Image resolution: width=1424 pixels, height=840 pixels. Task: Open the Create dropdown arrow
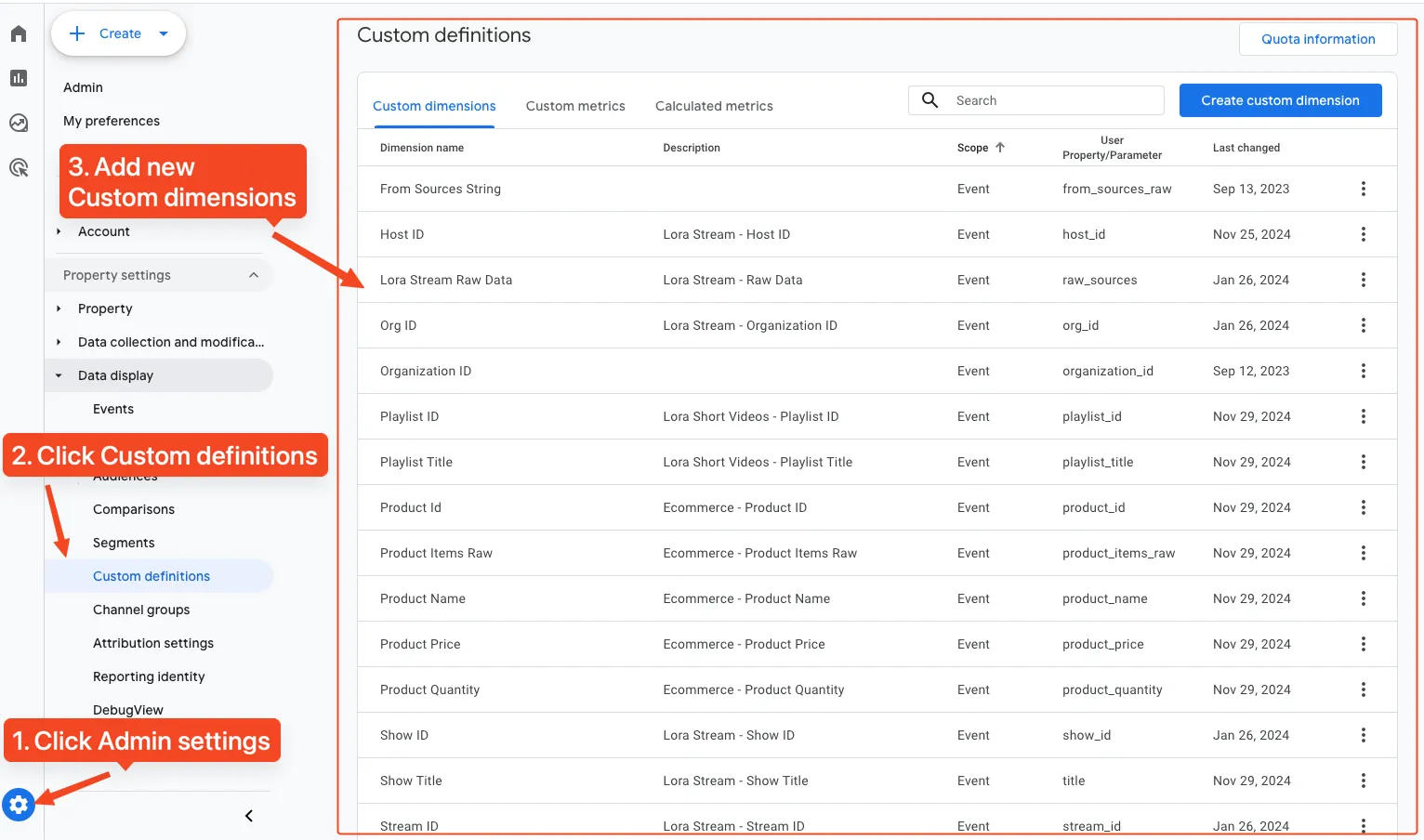(x=164, y=33)
